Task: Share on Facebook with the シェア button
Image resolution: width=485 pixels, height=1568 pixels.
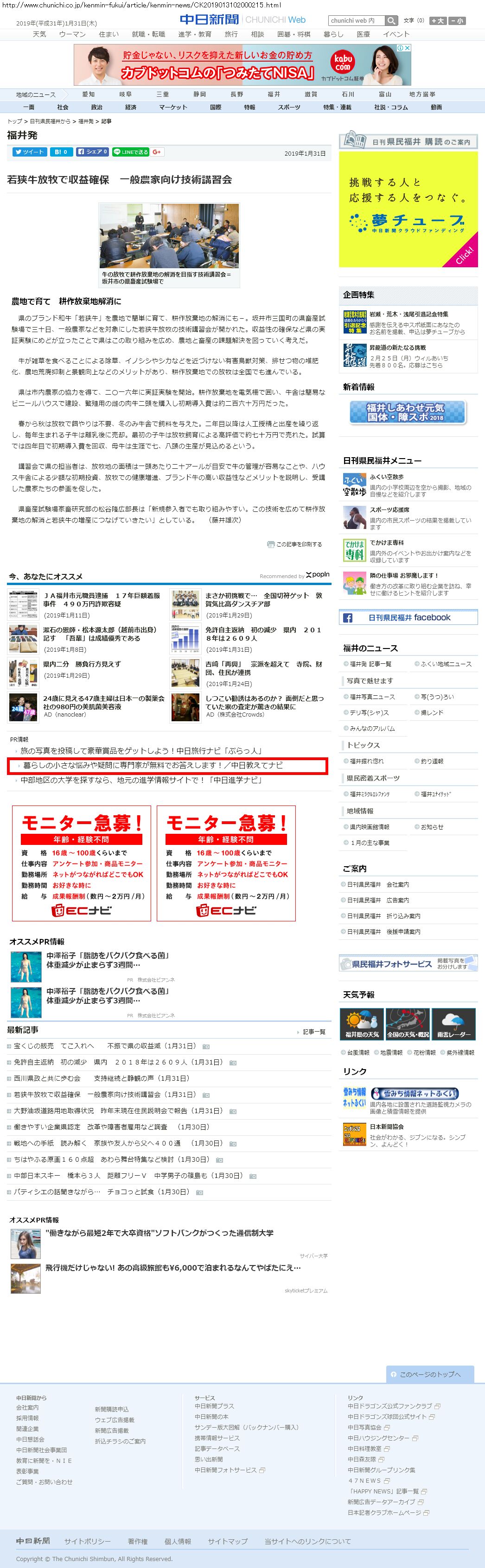Action: (x=93, y=152)
